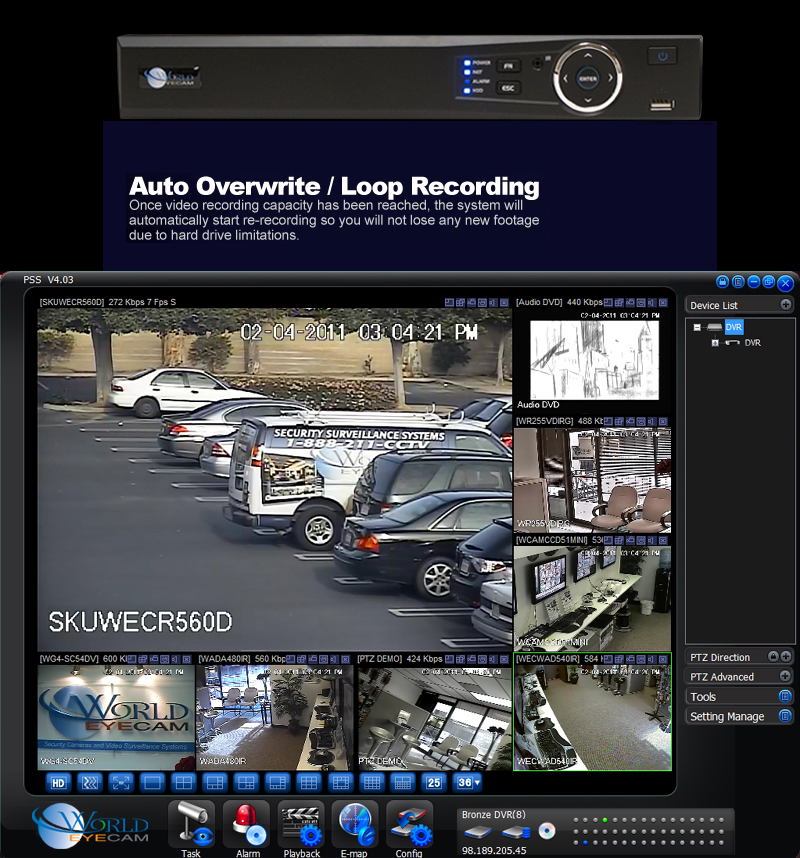Select the highlighted DVR root device

tap(734, 327)
